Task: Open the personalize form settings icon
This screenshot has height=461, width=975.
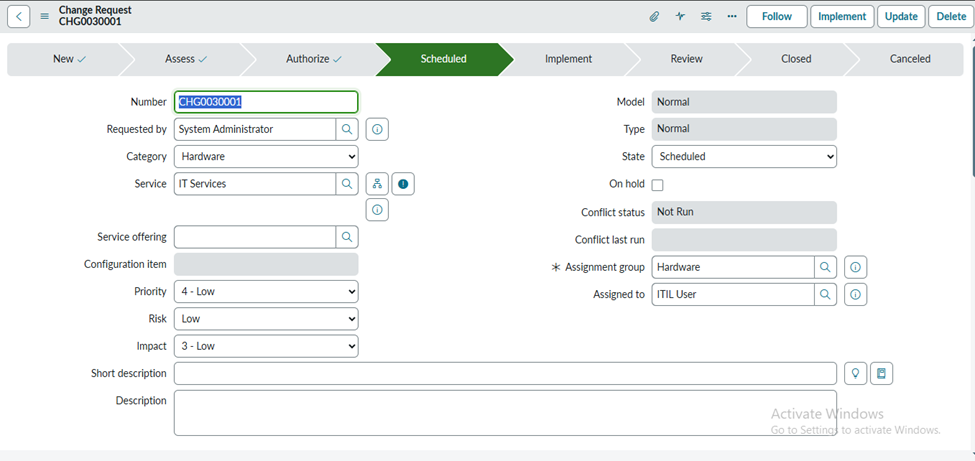Action: tap(706, 17)
